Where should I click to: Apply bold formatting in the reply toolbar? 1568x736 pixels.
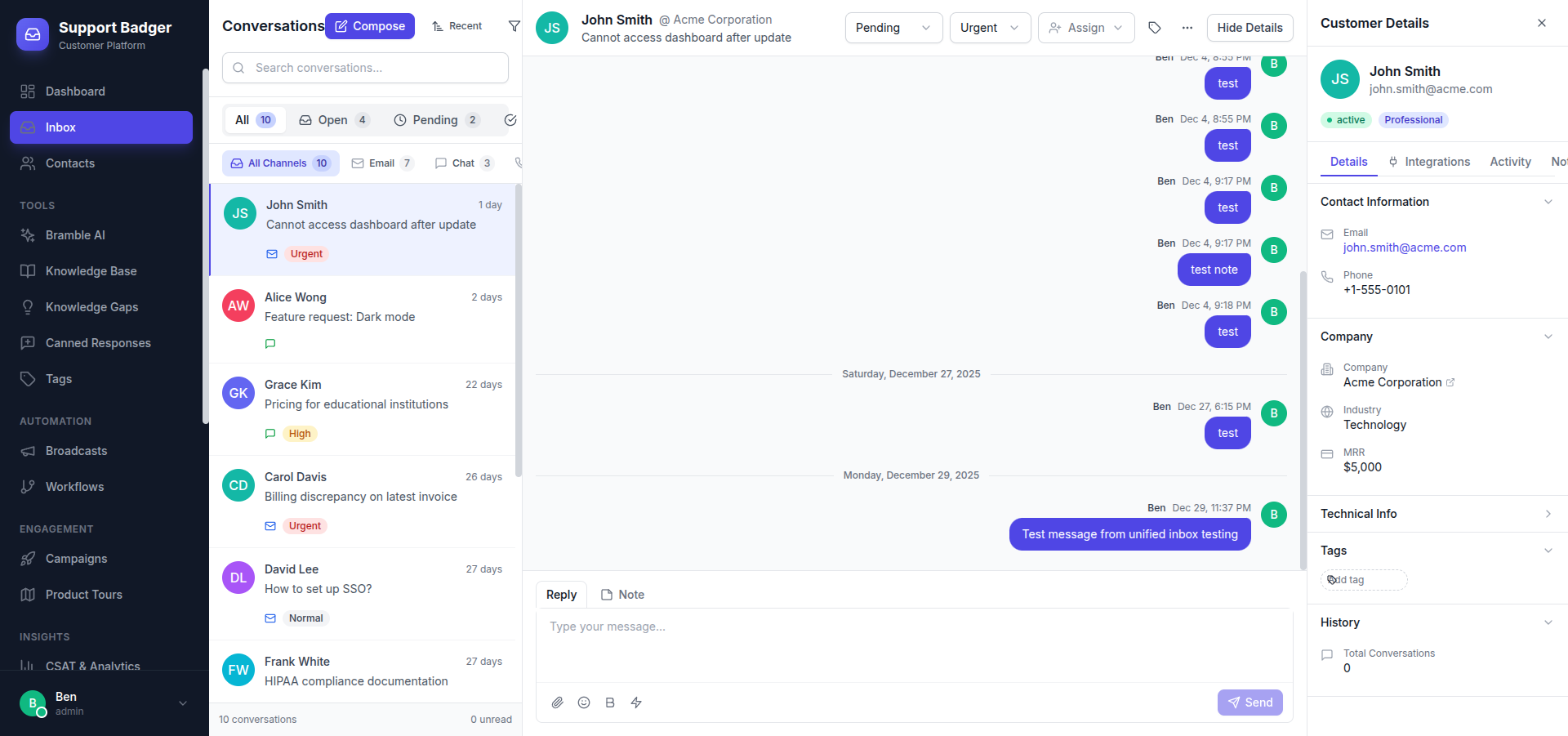coord(610,703)
